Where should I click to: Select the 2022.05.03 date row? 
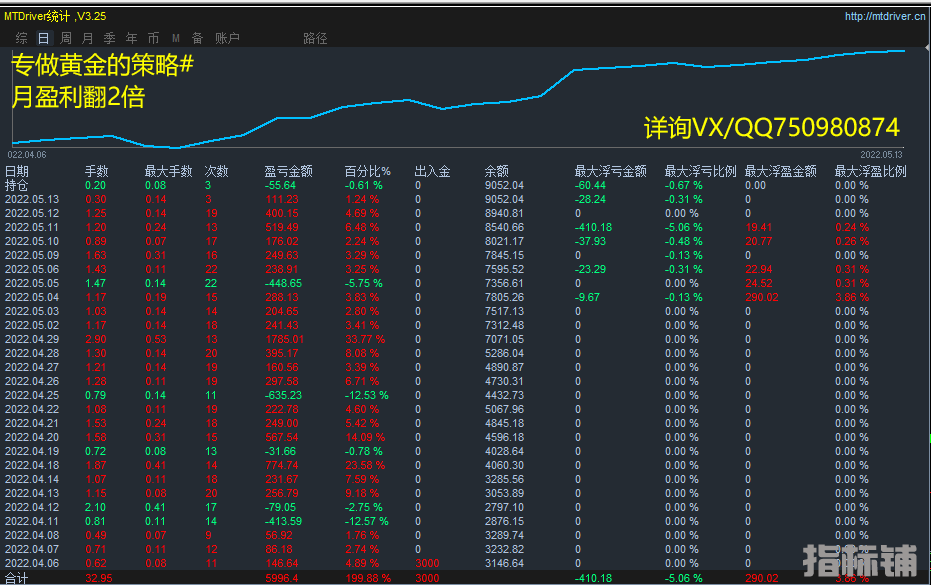point(32,311)
